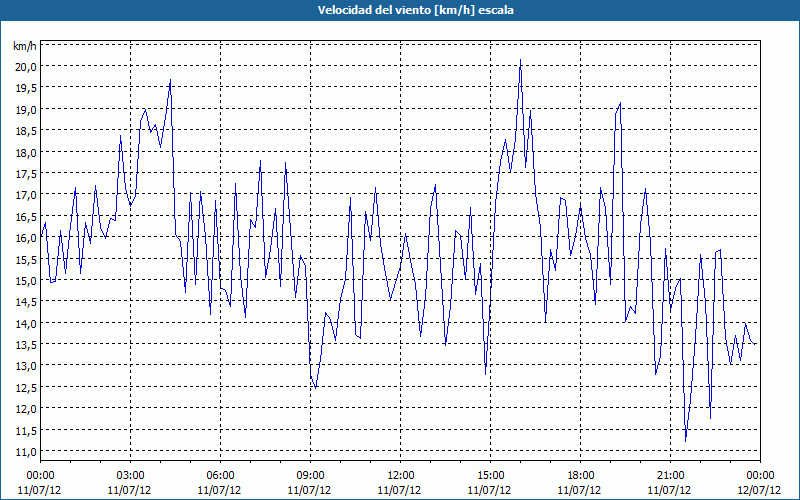Click the "18:00" time axis label
Image resolution: width=800 pixels, height=500 pixels.
(x=580, y=476)
